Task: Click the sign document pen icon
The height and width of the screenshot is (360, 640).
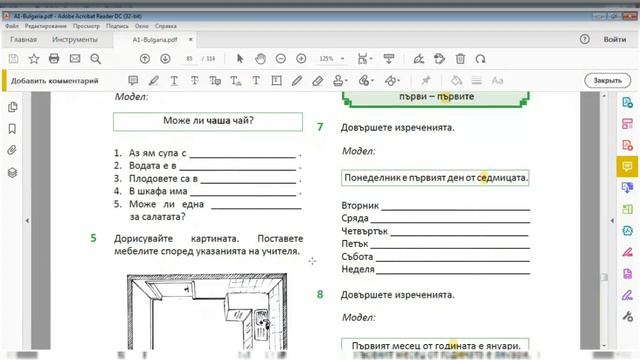Action: pyautogui.click(x=418, y=59)
